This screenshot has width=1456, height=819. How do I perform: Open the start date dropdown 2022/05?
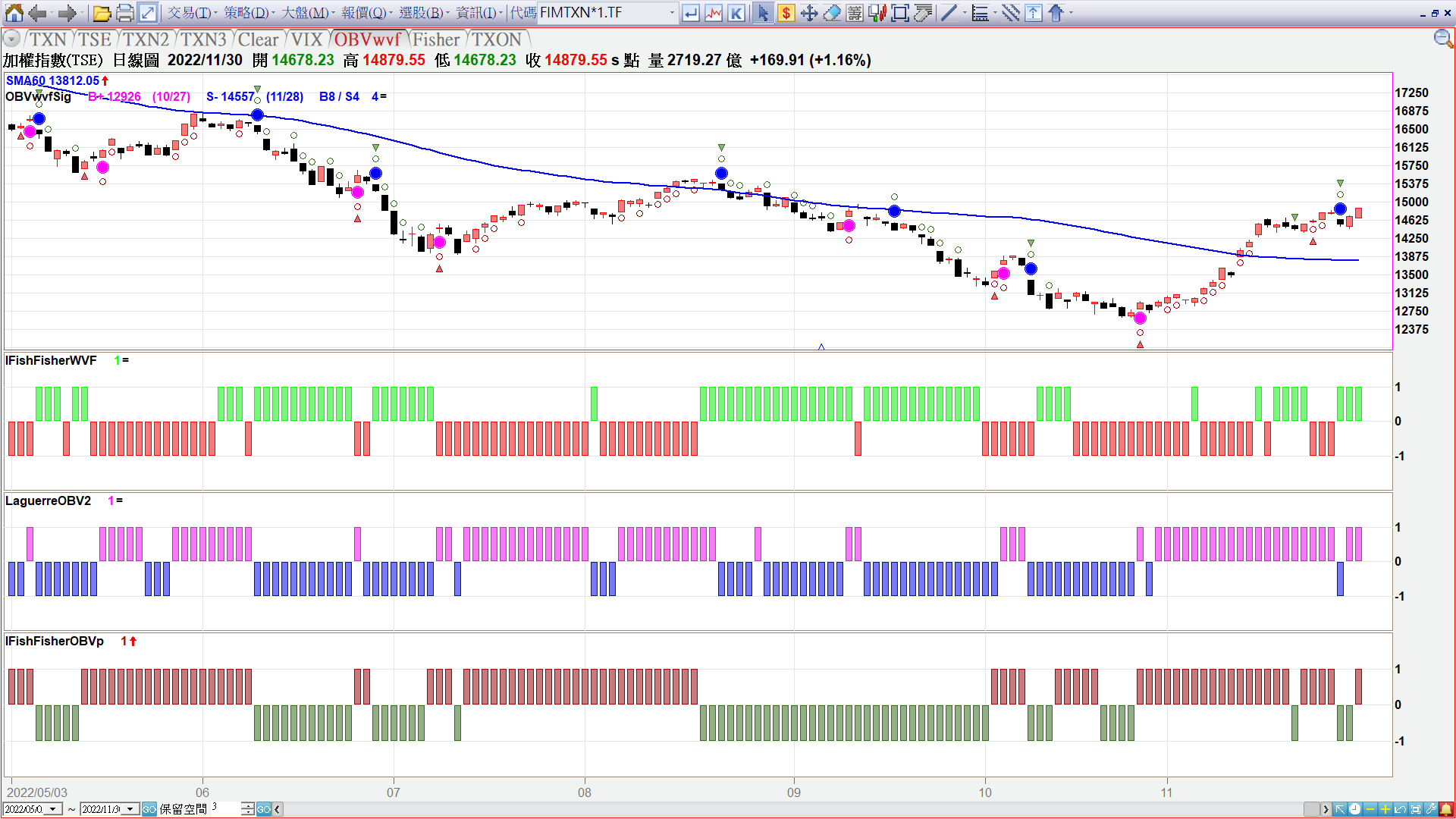coord(53,809)
